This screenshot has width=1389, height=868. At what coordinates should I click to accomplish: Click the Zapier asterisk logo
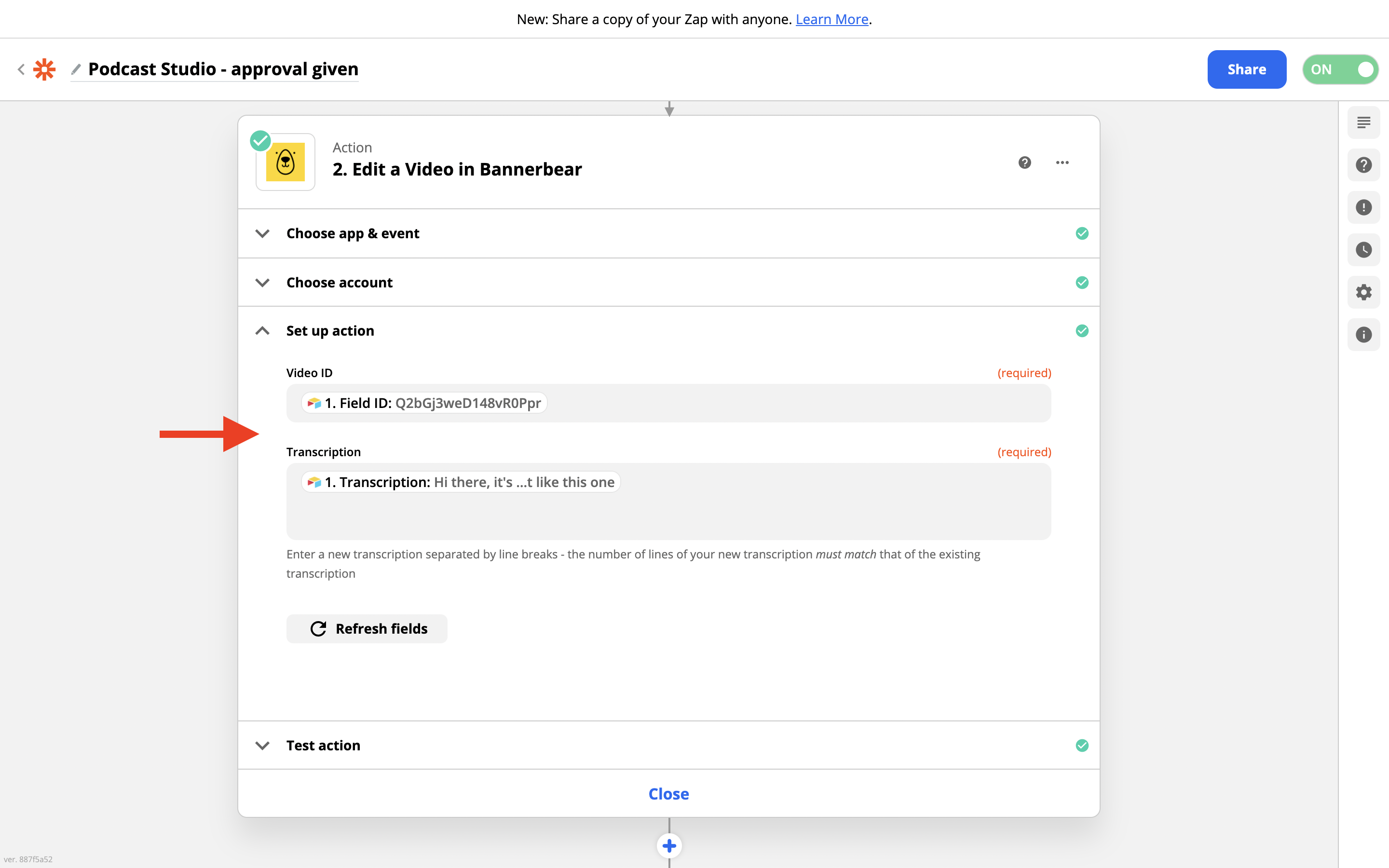44,69
